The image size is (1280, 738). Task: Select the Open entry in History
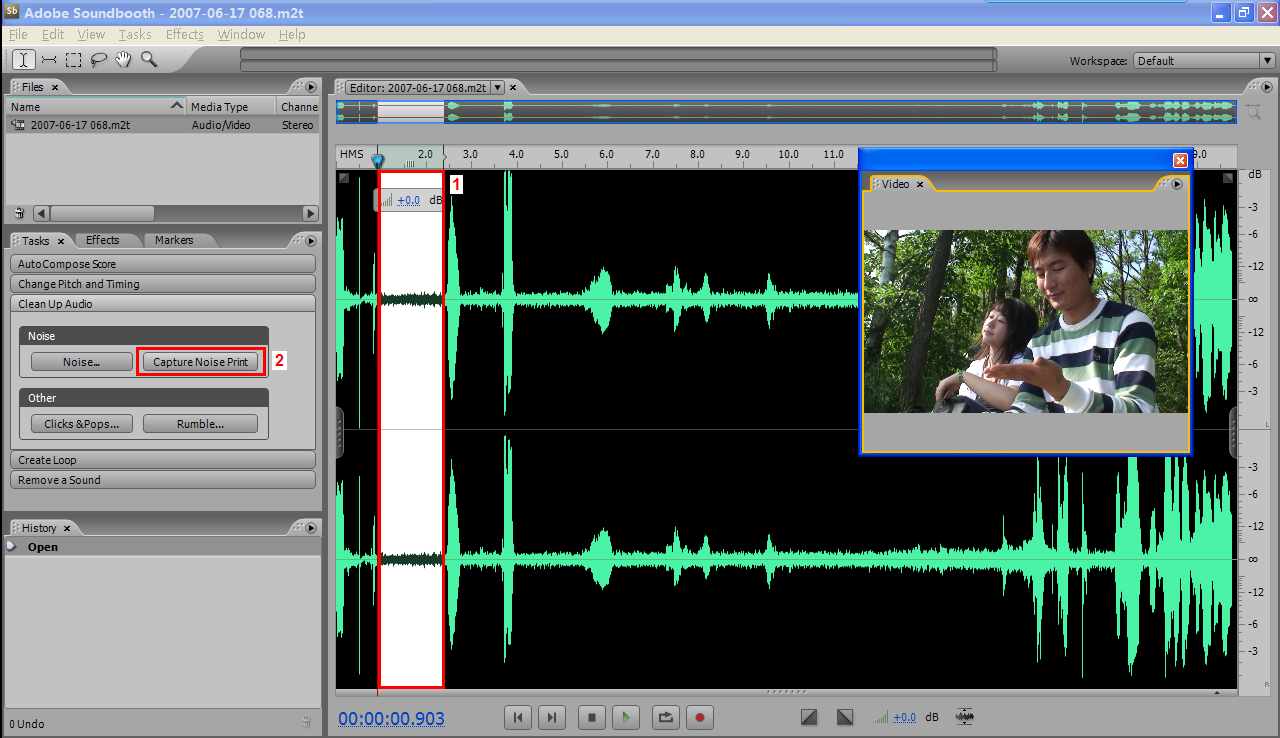[43, 547]
